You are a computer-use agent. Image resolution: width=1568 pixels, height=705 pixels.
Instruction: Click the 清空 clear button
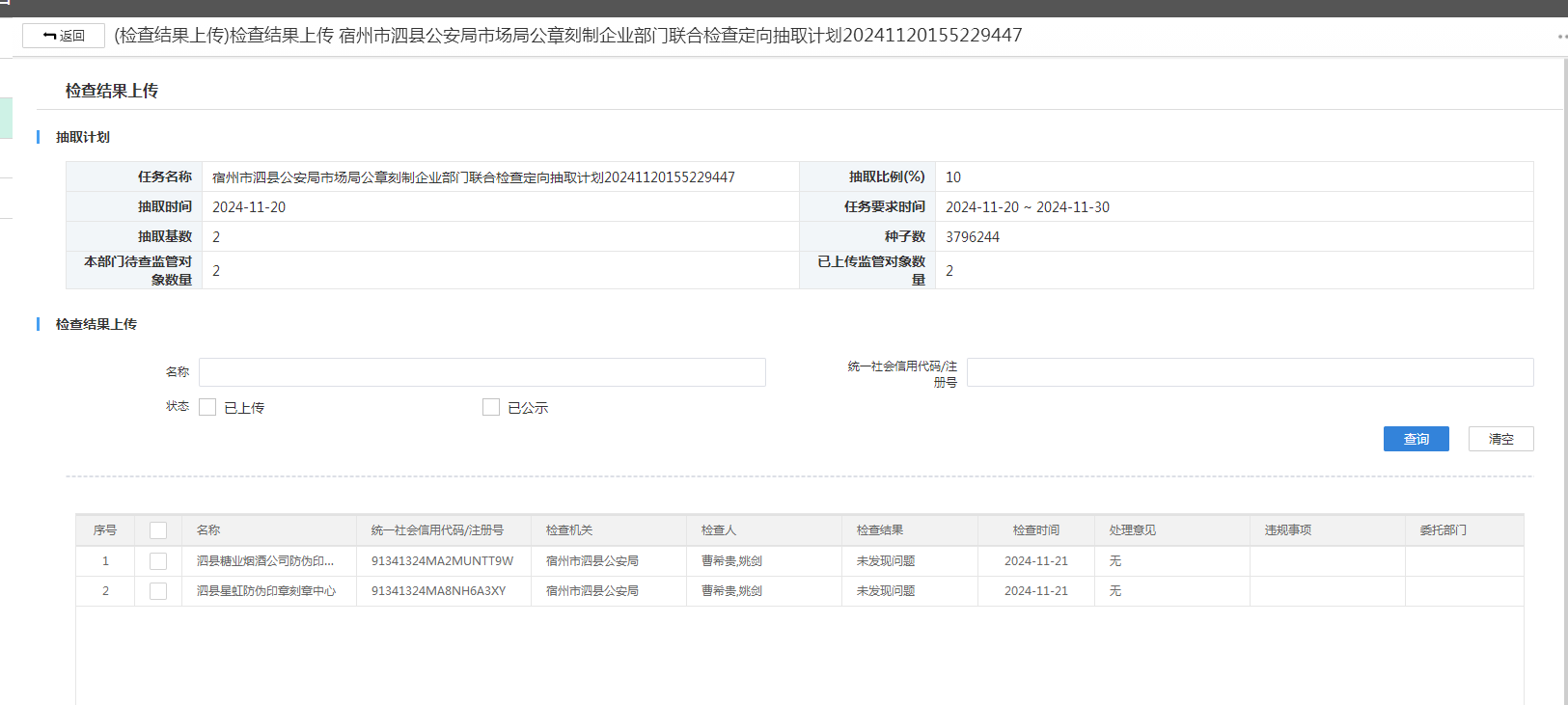pos(1500,439)
